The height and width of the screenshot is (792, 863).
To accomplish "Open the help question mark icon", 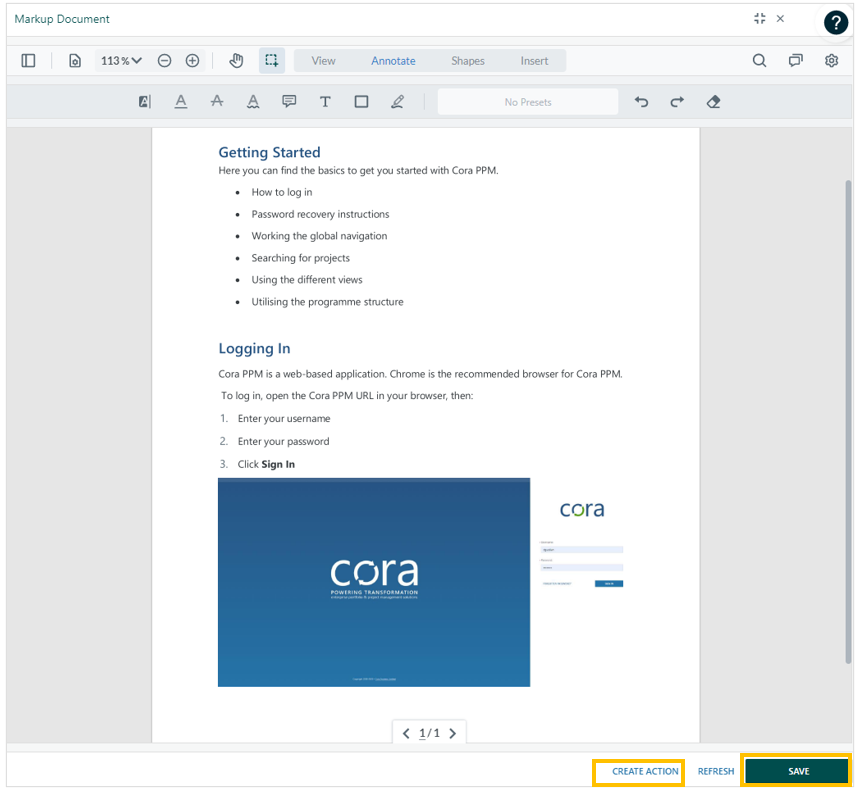I will click(x=835, y=23).
